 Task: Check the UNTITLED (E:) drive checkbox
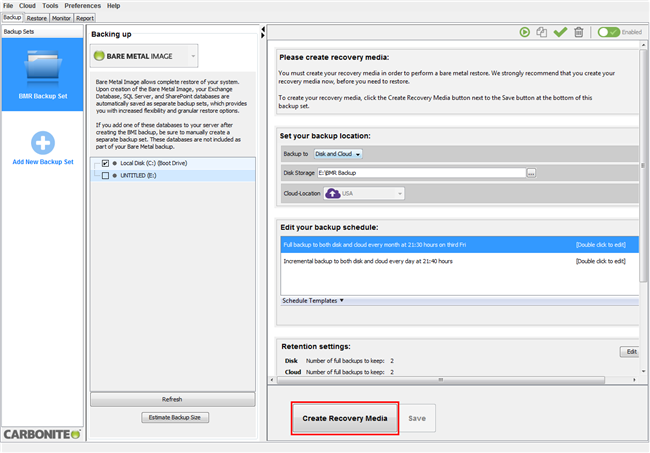tap(105, 176)
